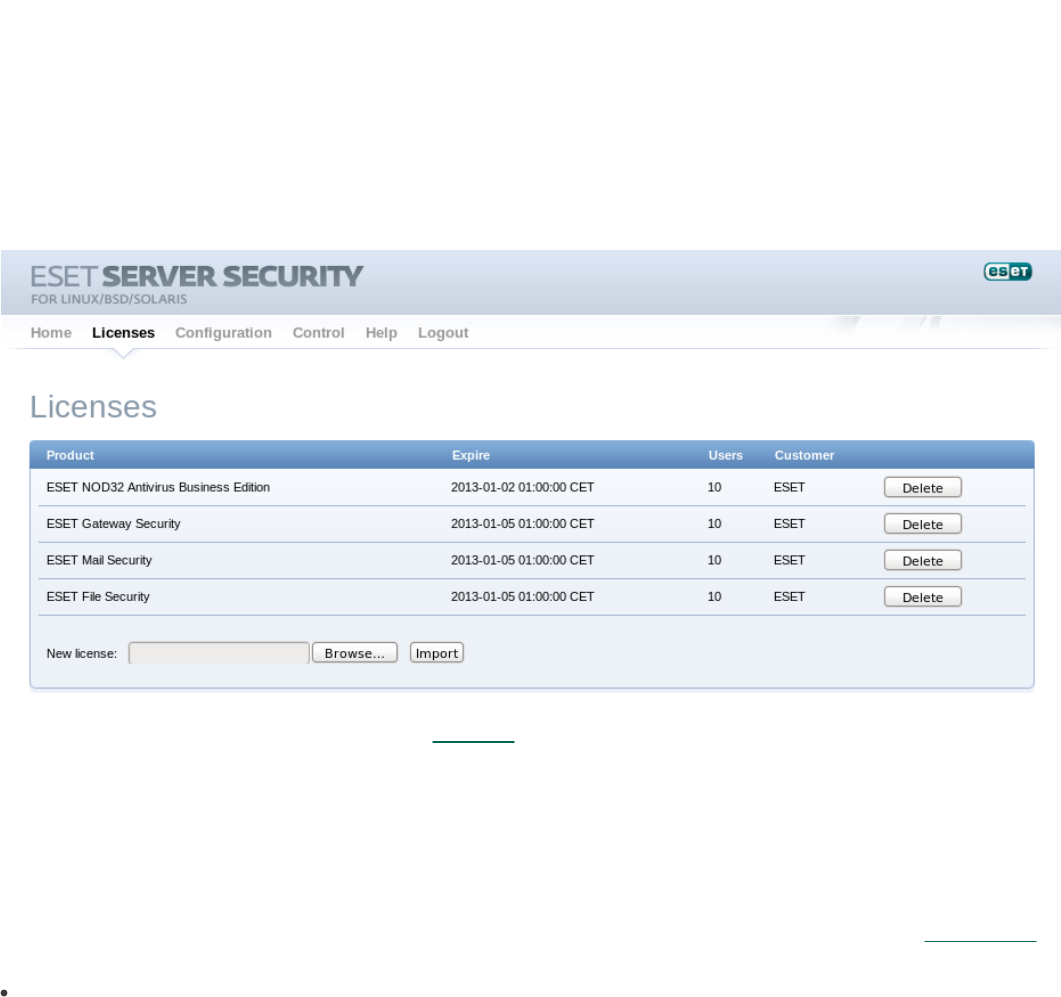Delete the ESET Gateway Security license
Image resolution: width=1061 pixels, height=997 pixels.
922,524
